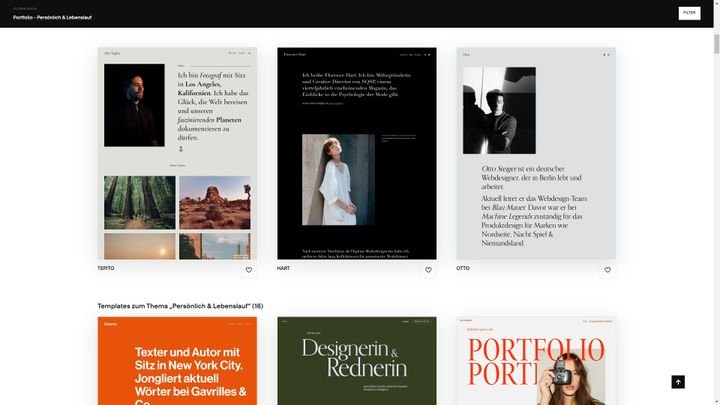Click the TEPITO template name
This screenshot has height=405, width=720.
(106, 268)
